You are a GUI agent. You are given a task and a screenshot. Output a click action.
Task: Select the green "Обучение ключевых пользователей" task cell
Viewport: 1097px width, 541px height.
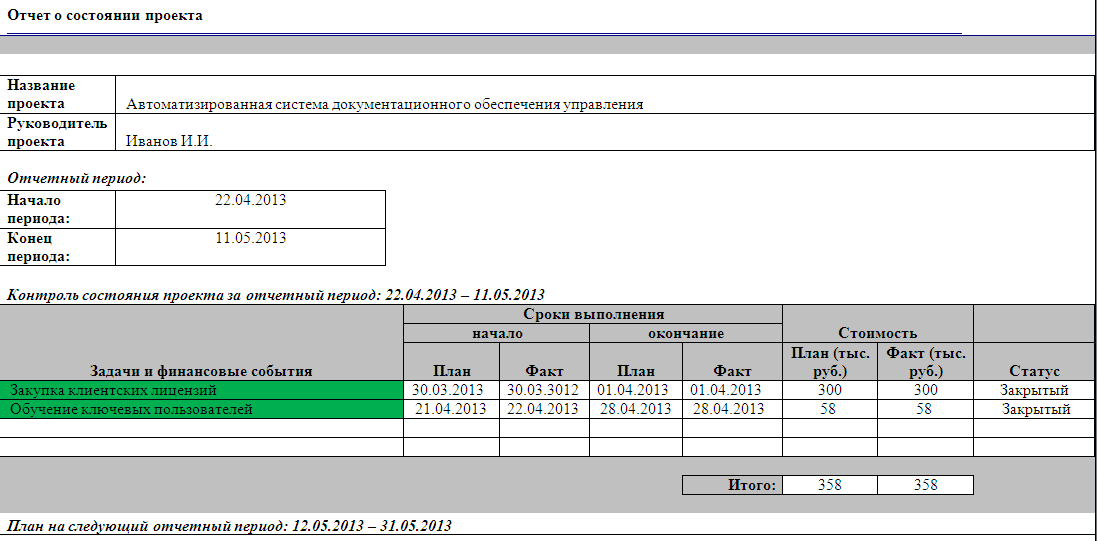pyautogui.click(x=201, y=409)
